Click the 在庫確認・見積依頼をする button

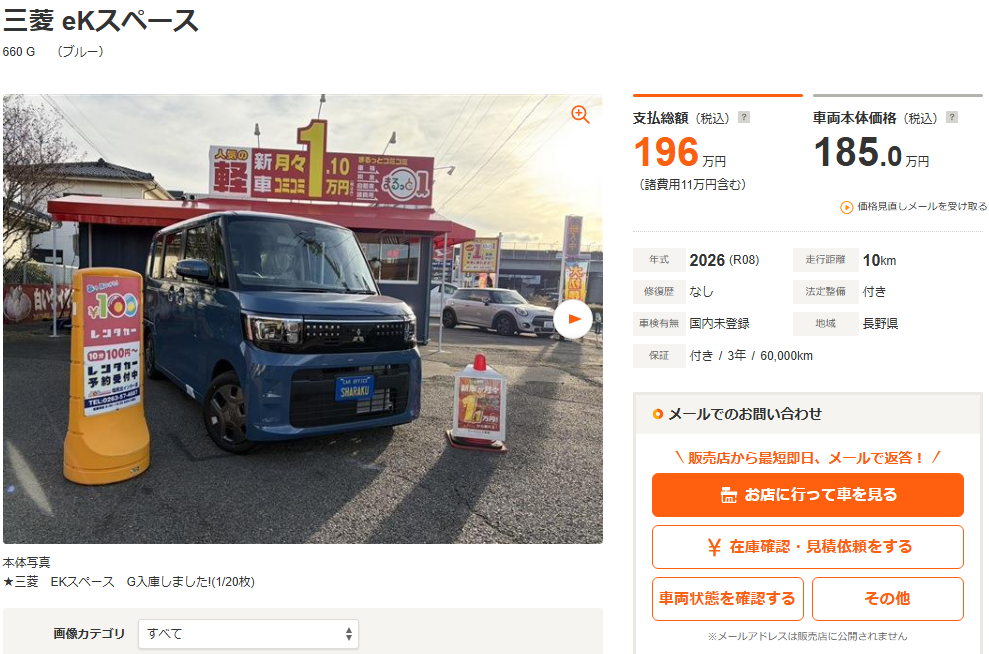[807, 547]
